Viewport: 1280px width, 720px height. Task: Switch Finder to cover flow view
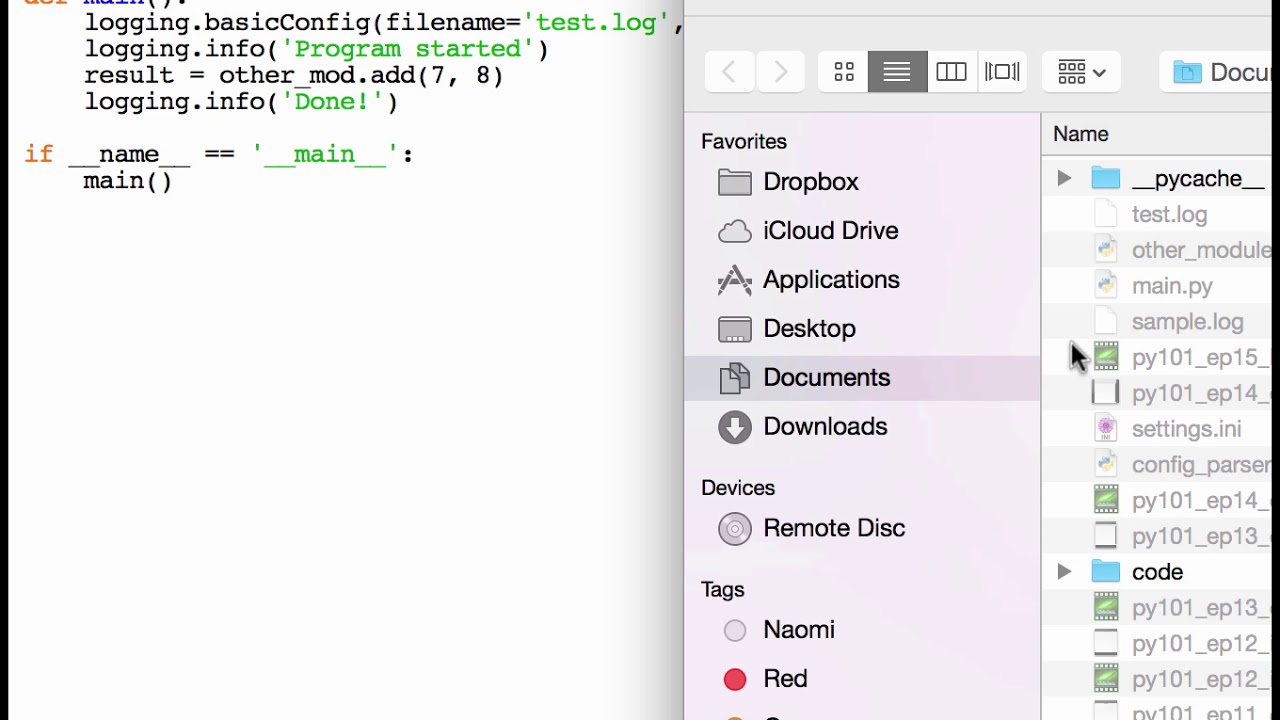click(x=1002, y=72)
